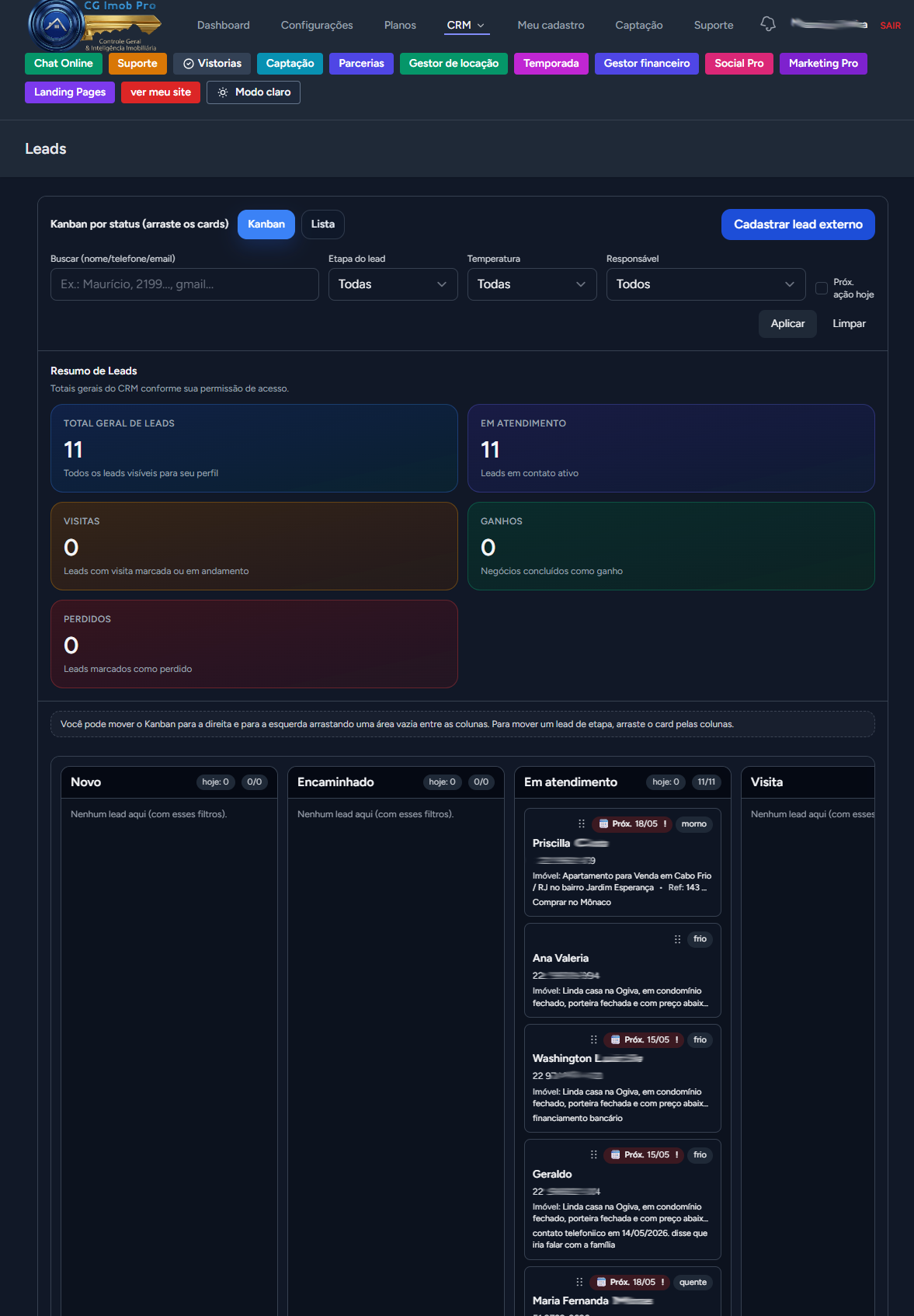Click the Total geral de leads card
914x1316 pixels.
point(254,448)
